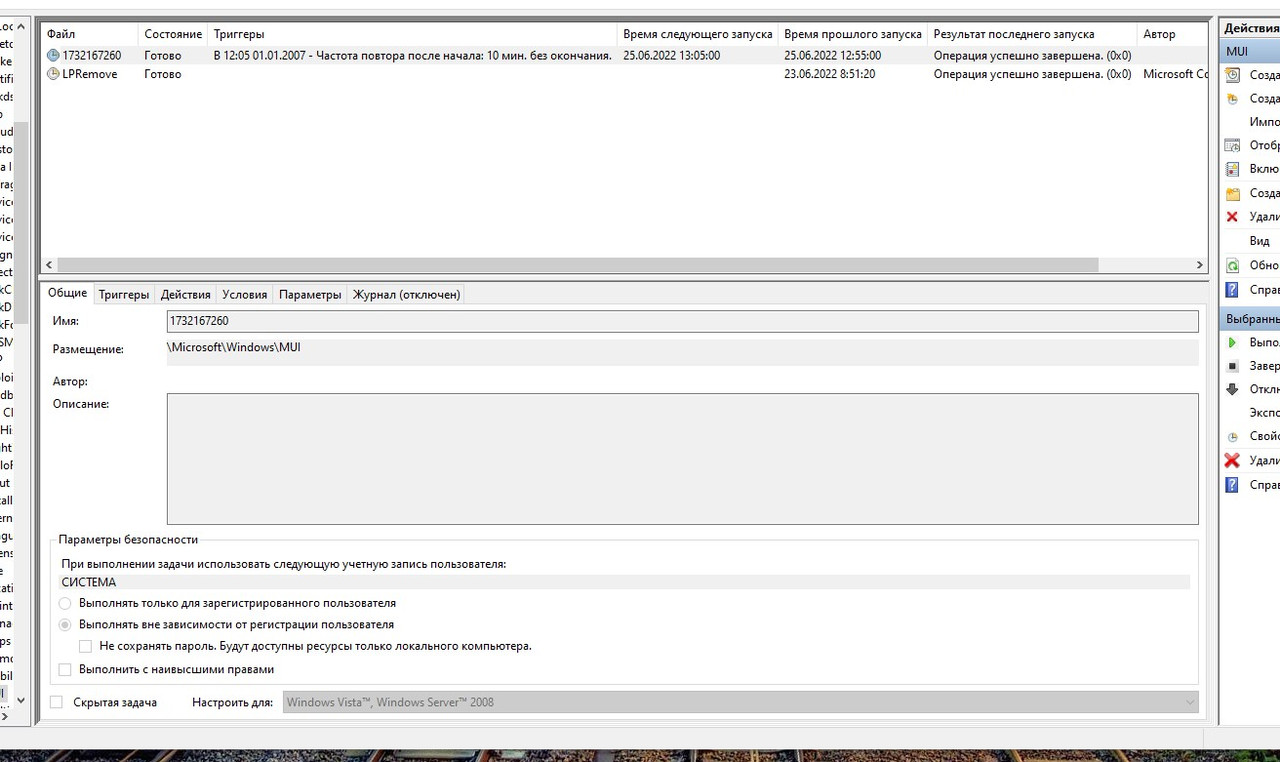1280x762 pixels.
Task: Click the yellow-clock Create Task icon in Actions
Action: (x=1232, y=99)
